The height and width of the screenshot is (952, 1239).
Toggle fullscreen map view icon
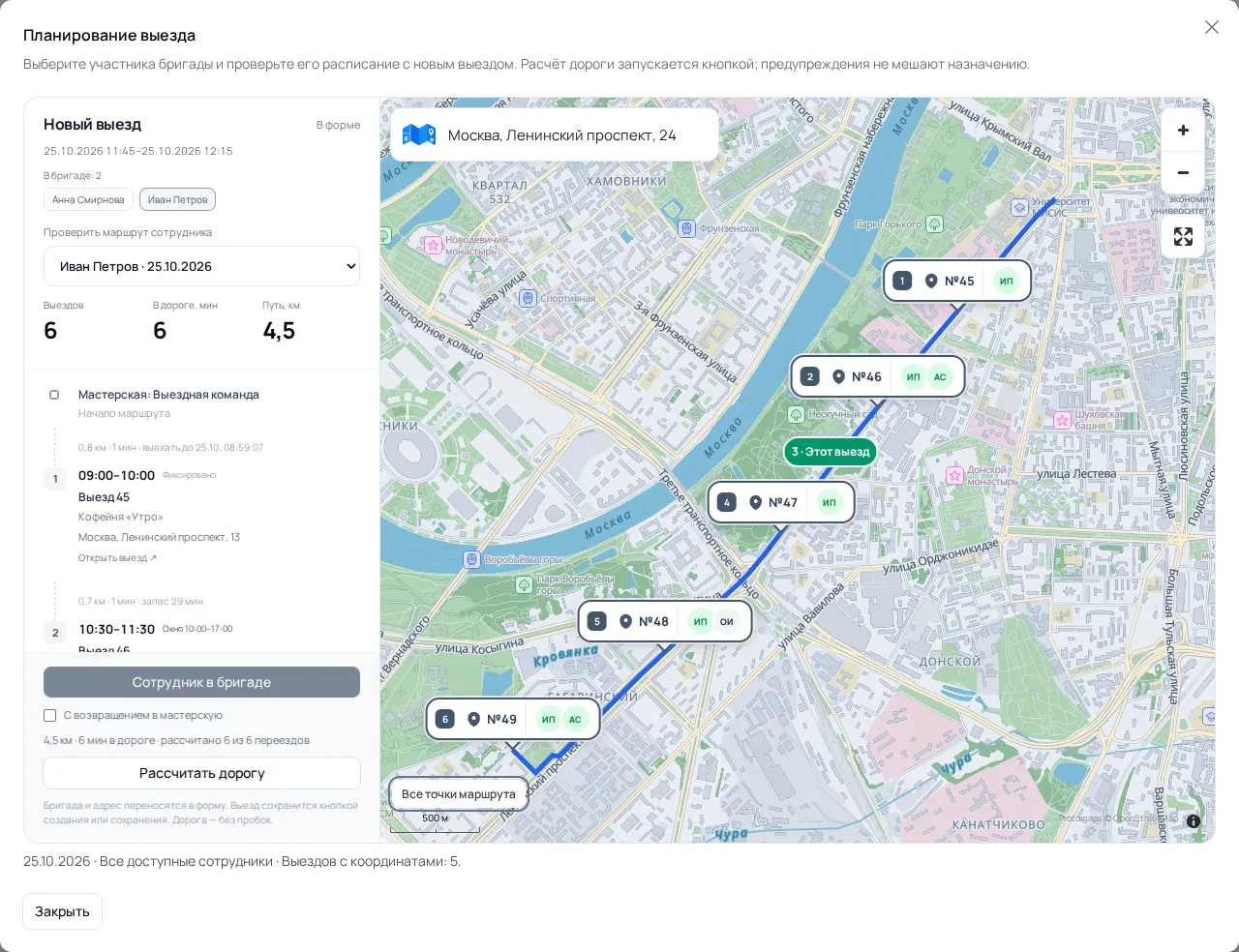coord(1183,237)
